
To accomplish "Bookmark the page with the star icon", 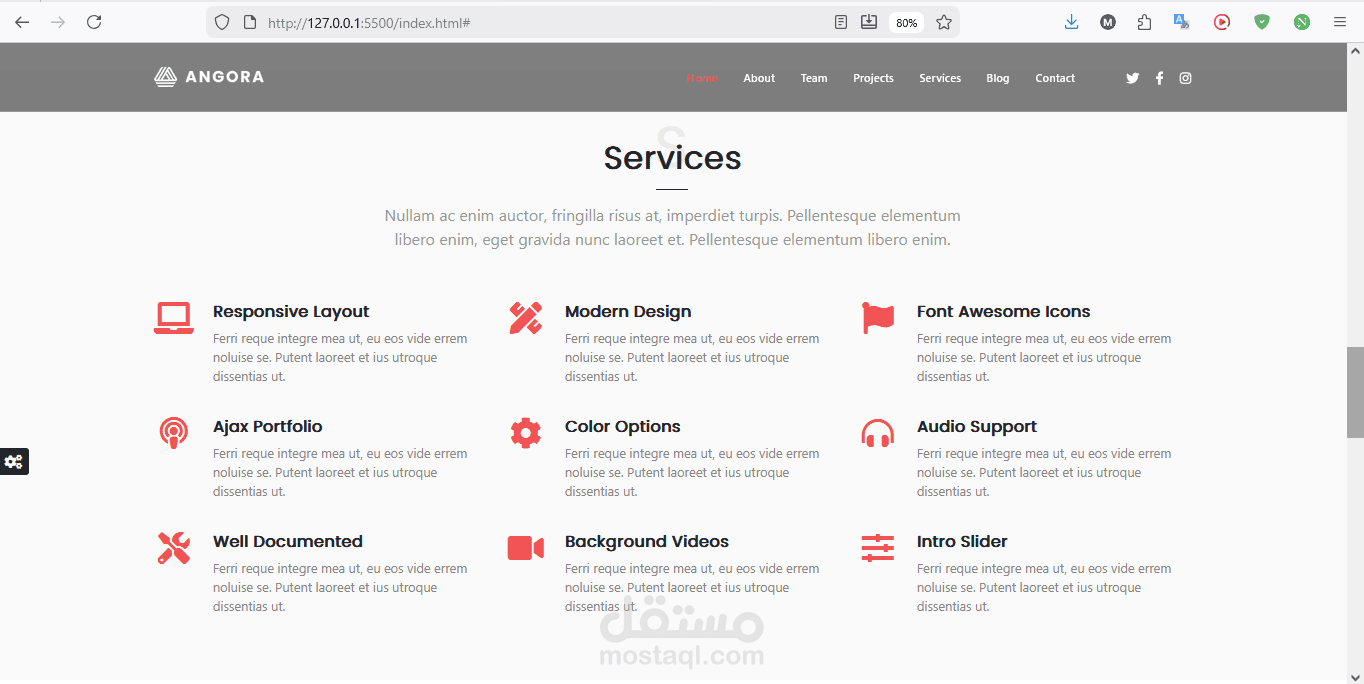I will [944, 22].
